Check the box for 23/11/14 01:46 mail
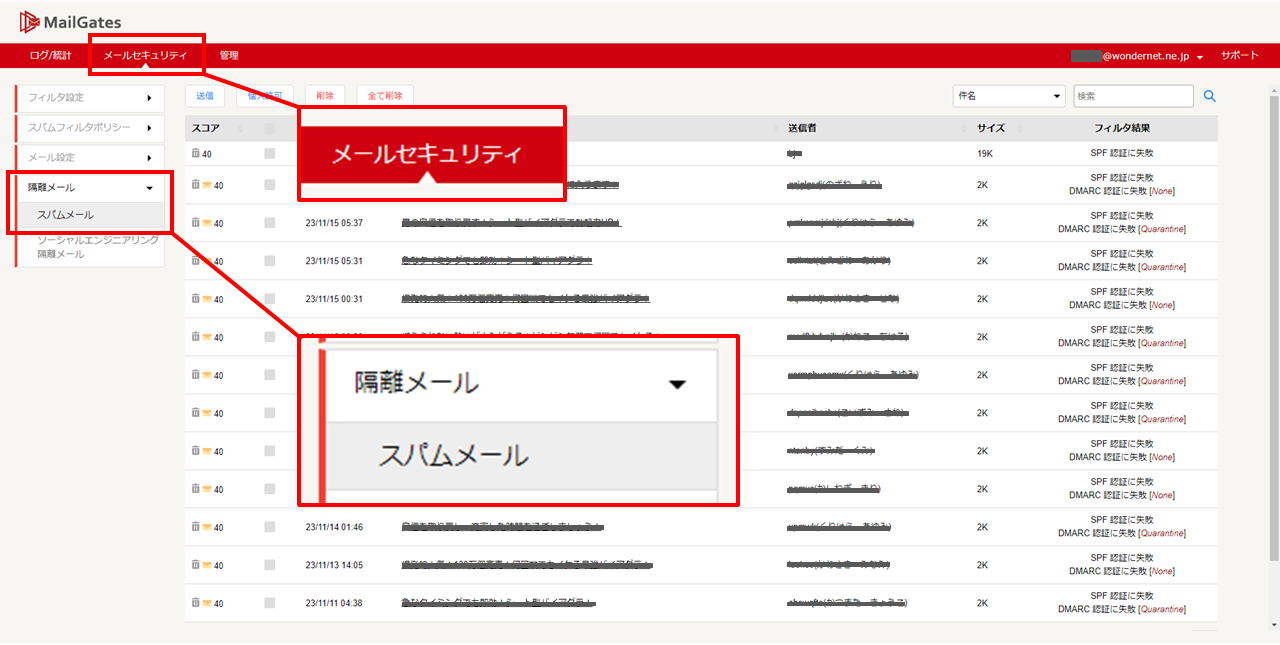The width and height of the screenshot is (1280, 645). click(269, 527)
